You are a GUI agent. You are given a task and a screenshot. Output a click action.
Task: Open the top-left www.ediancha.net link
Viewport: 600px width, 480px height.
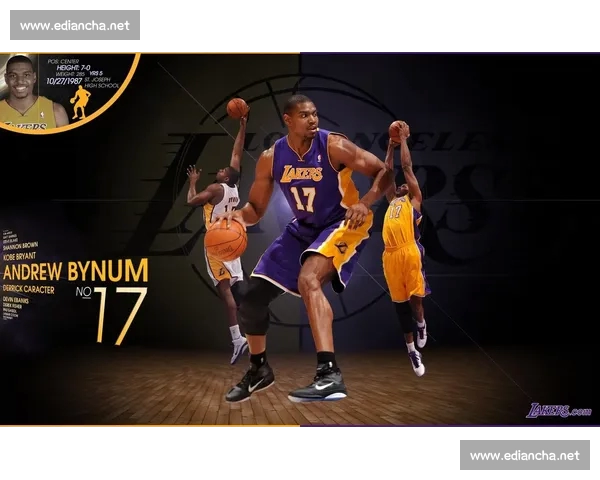tap(75, 25)
